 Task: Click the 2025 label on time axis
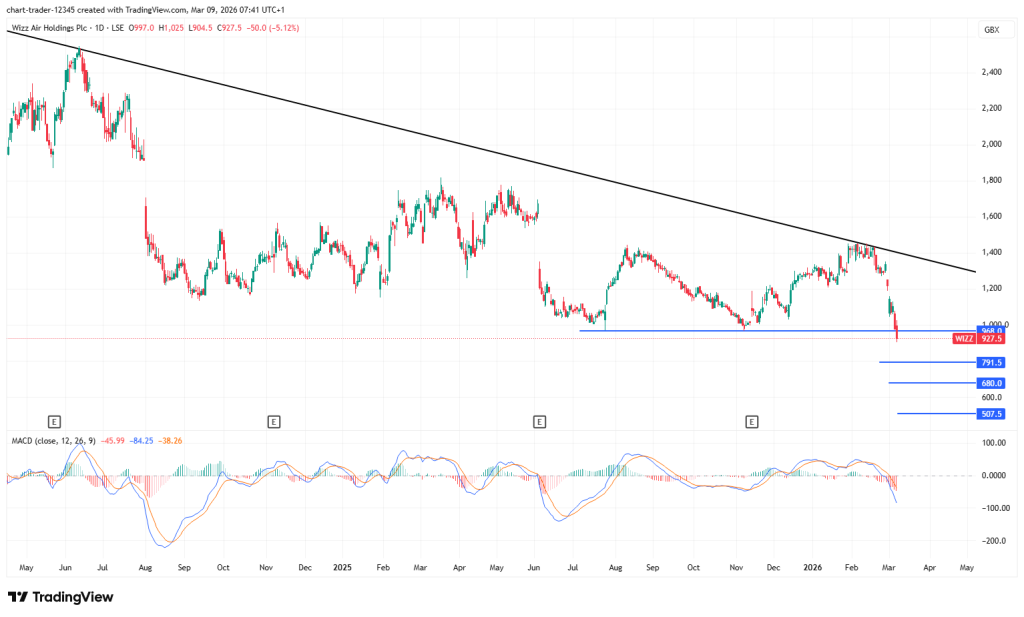[343, 566]
